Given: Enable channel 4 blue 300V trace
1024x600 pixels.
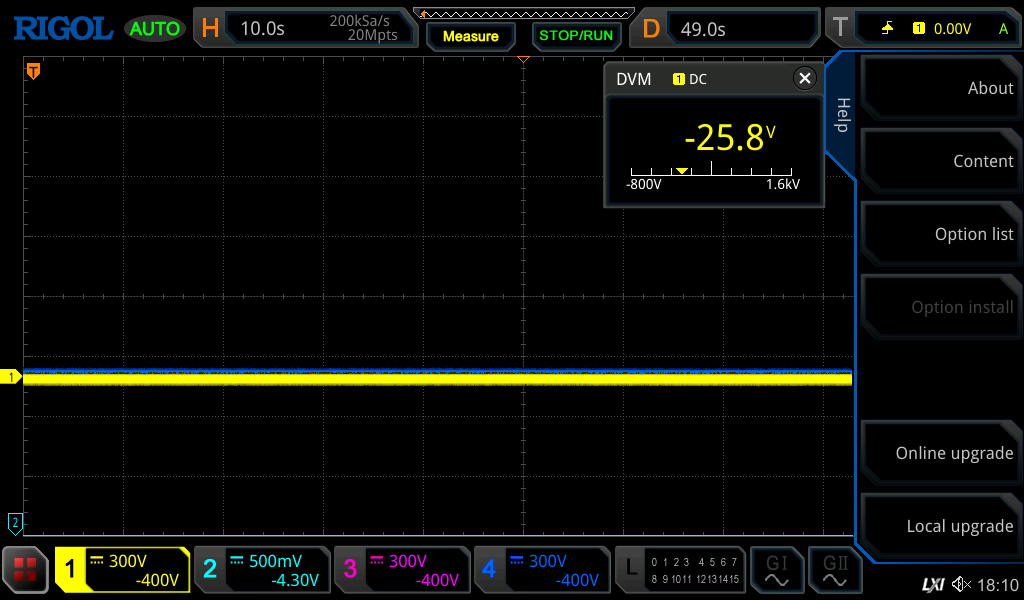Looking at the screenshot, I should tap(541, 570).
